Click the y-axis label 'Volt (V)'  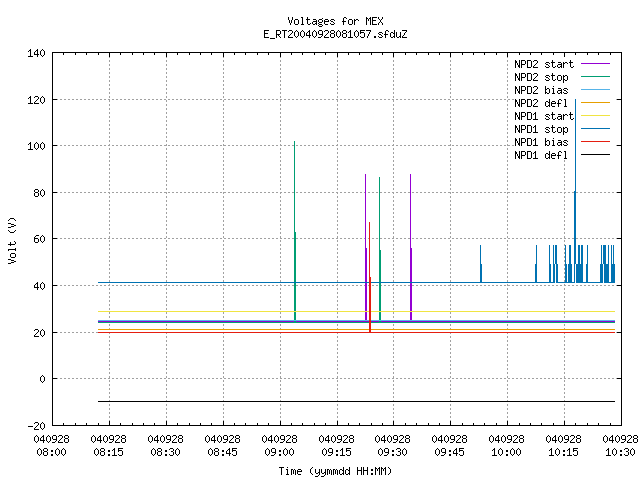(13, 240)
